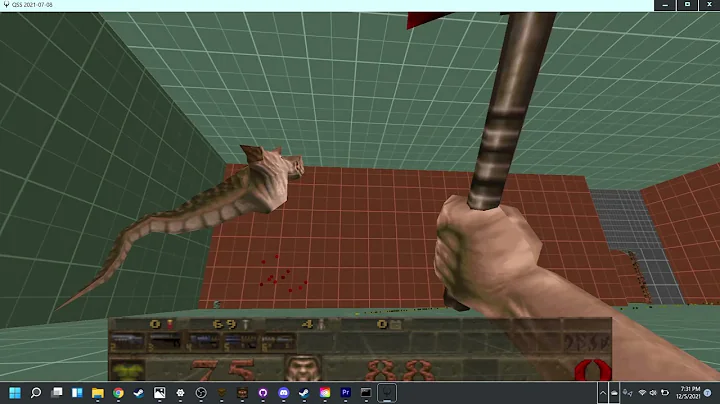Screen dimensions: 720x404
Task: Click the Quake window title bar icon
Action: tap(6, 5)
